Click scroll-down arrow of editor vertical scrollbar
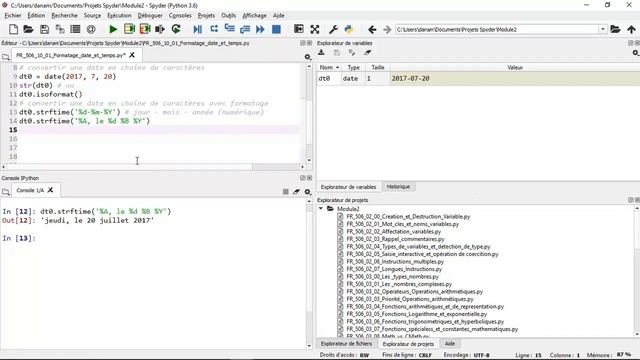Viewport: 640px width, 360px height. coord(309,160)
